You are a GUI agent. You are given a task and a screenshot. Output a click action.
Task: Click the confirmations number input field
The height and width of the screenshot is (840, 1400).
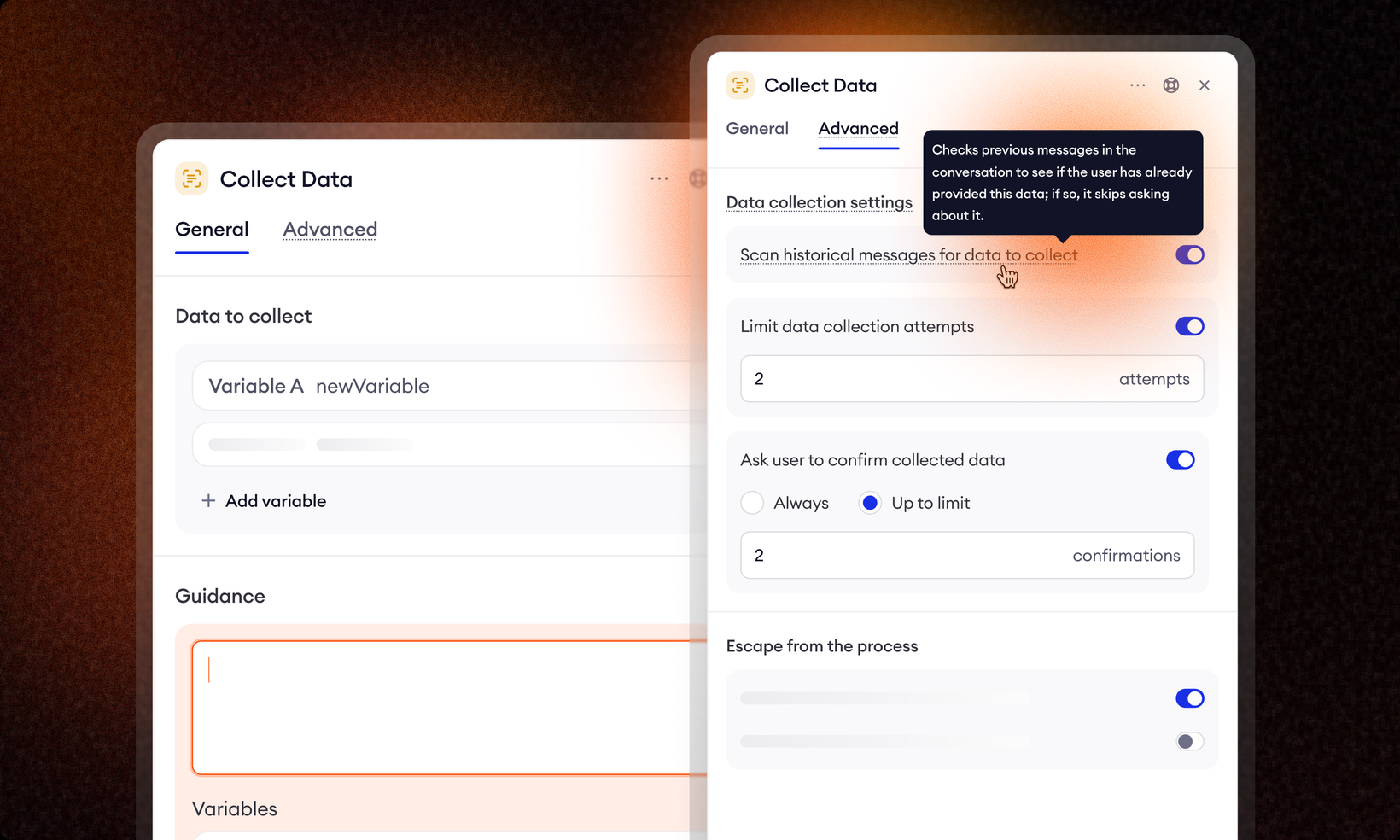905,556
